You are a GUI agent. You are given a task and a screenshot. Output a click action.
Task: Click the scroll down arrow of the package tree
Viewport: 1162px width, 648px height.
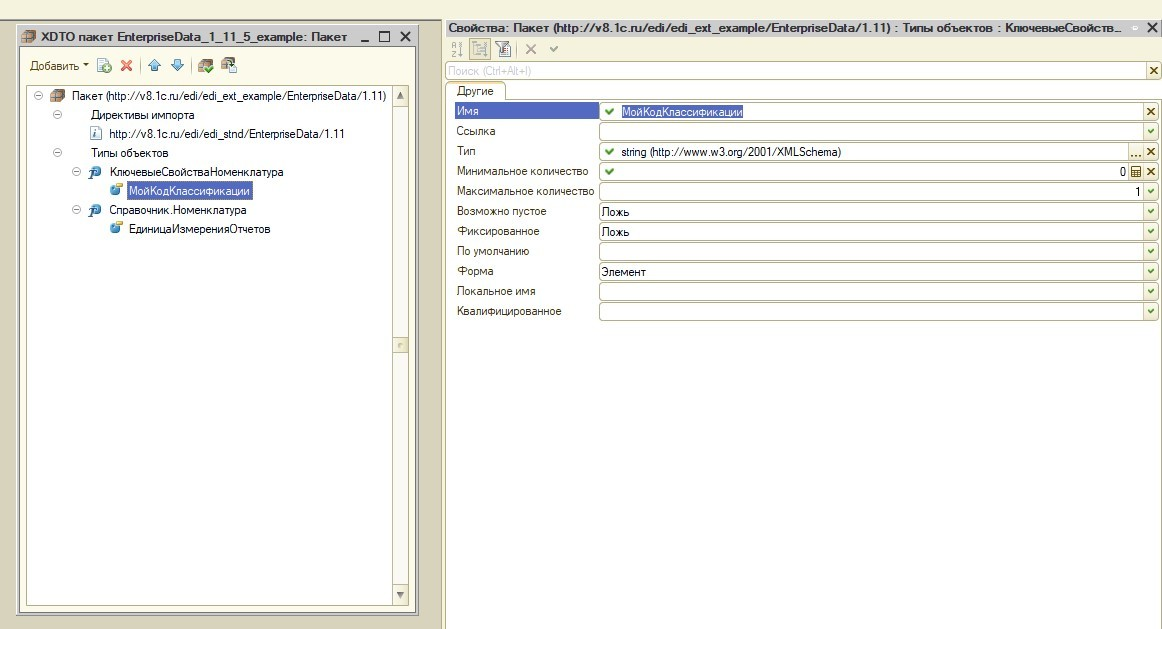[x=401, y=595]
